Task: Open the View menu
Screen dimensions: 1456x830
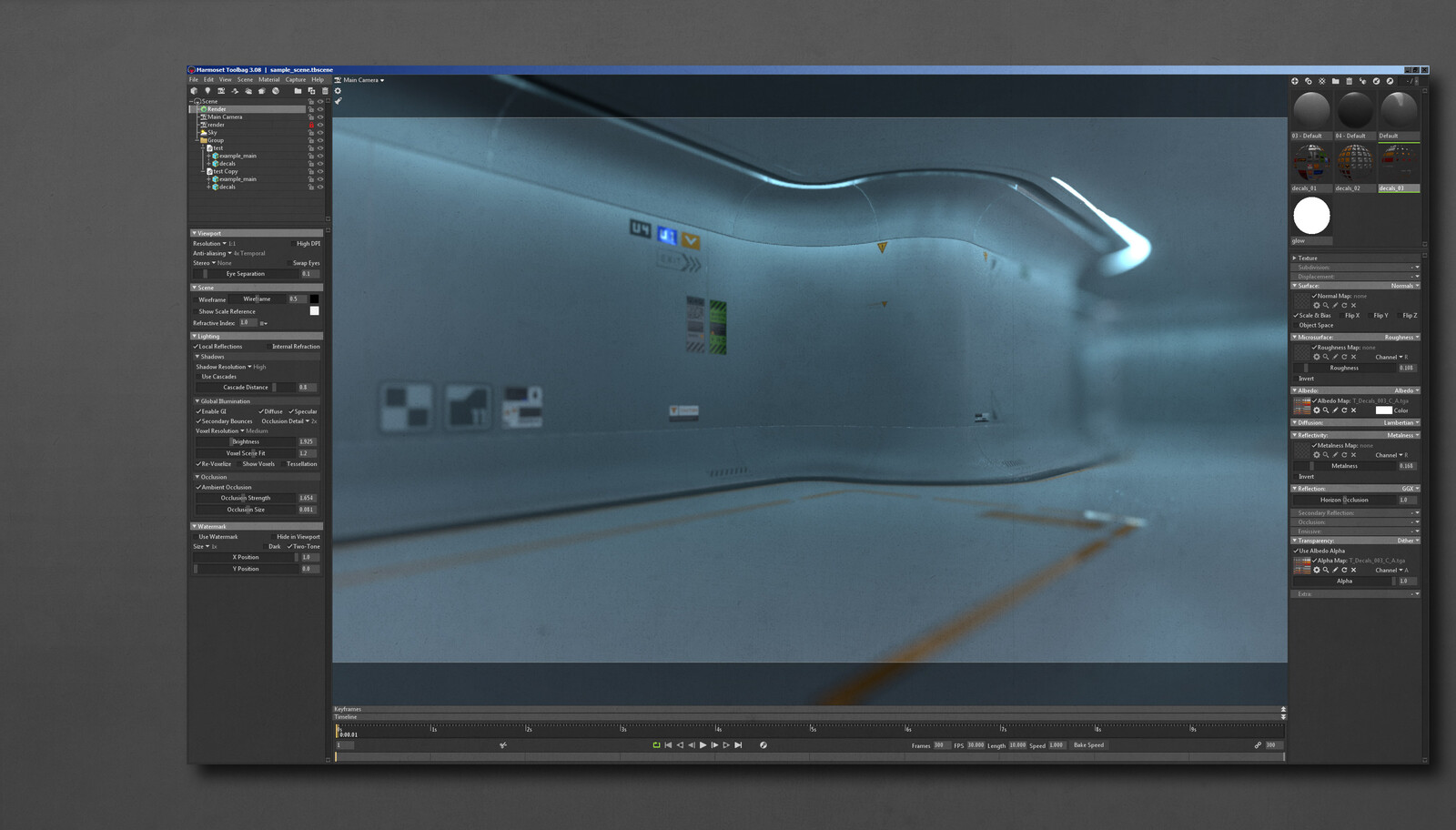Action: (x=225, y=79)
